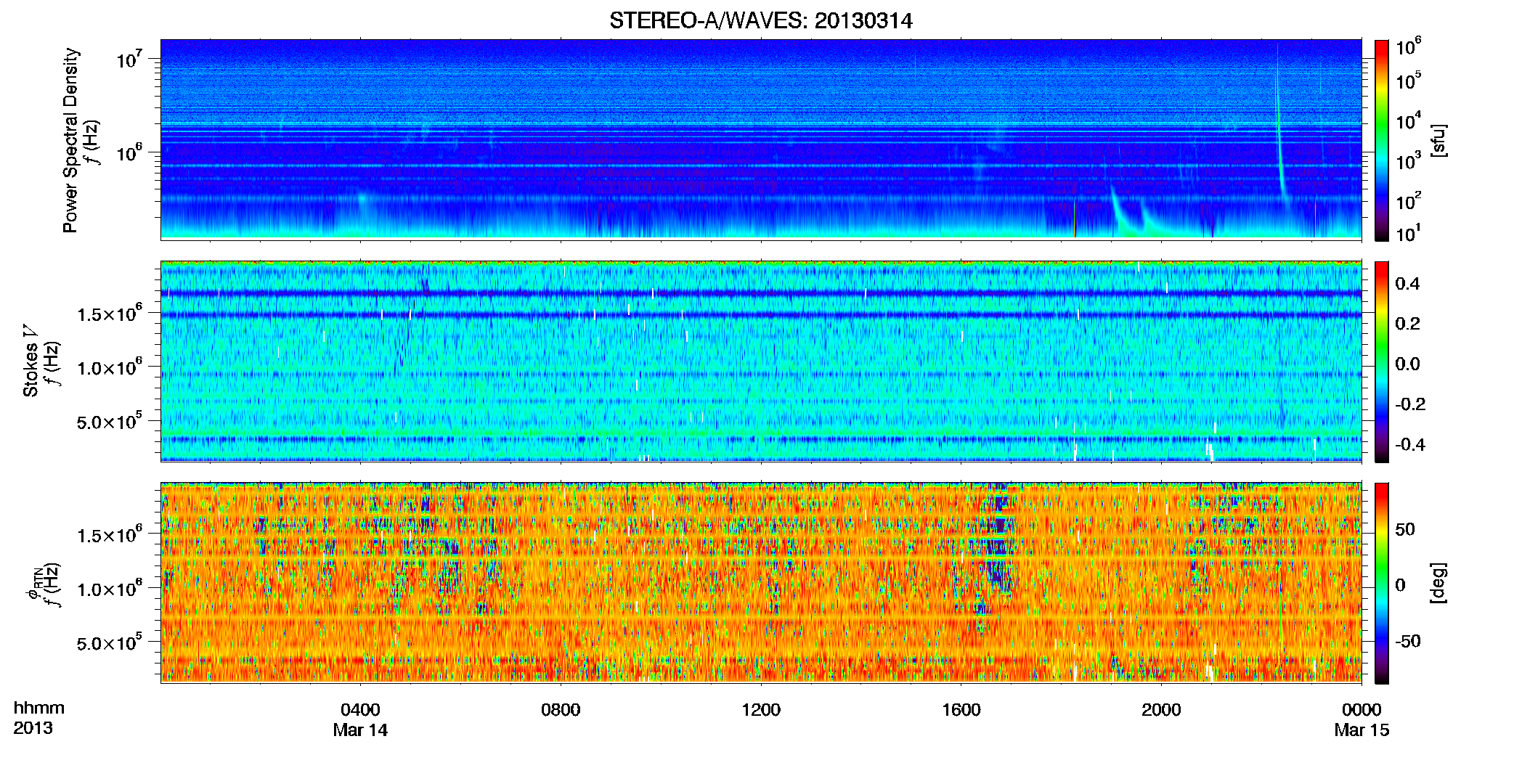Click the Mar 15 date label
The image size is (1522, 784).
click(x=1362, y=730)
